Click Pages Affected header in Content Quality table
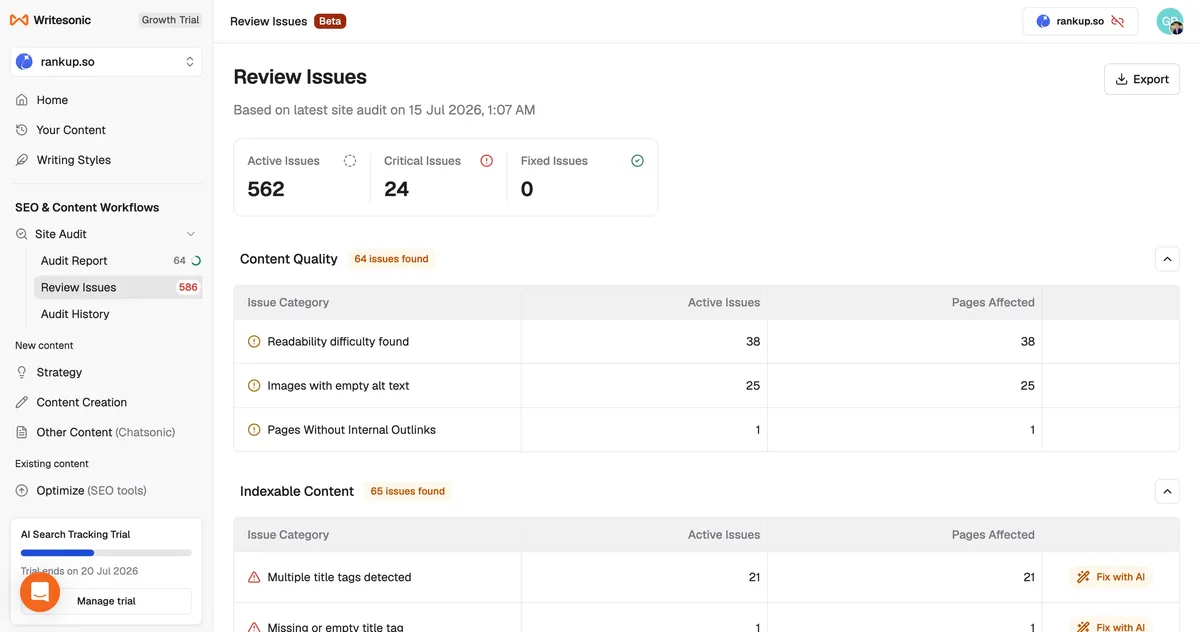Screen dimensions: 1200x632 993,302
